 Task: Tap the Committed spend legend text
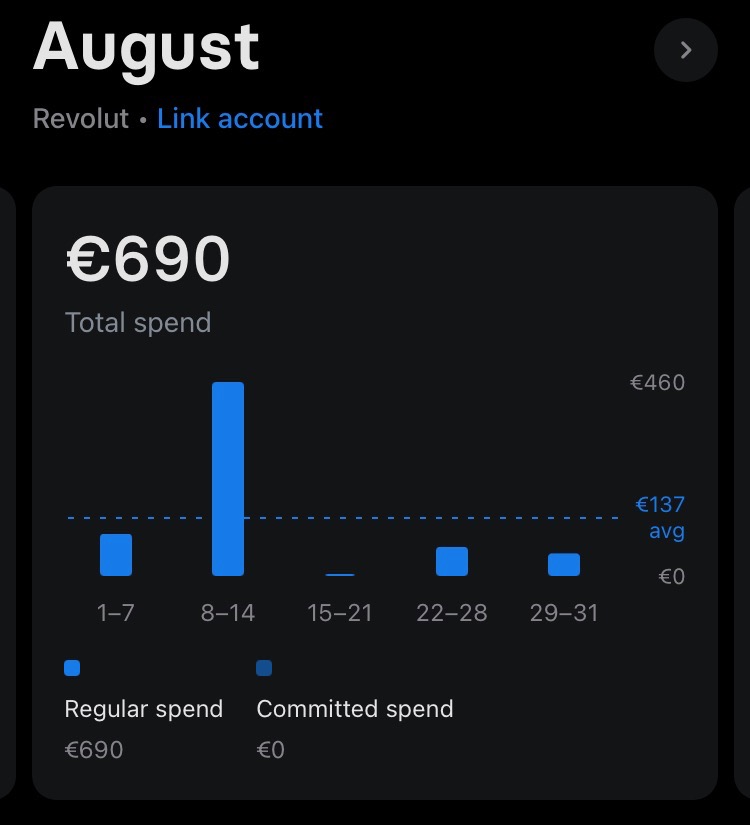(x=355, y=709)
